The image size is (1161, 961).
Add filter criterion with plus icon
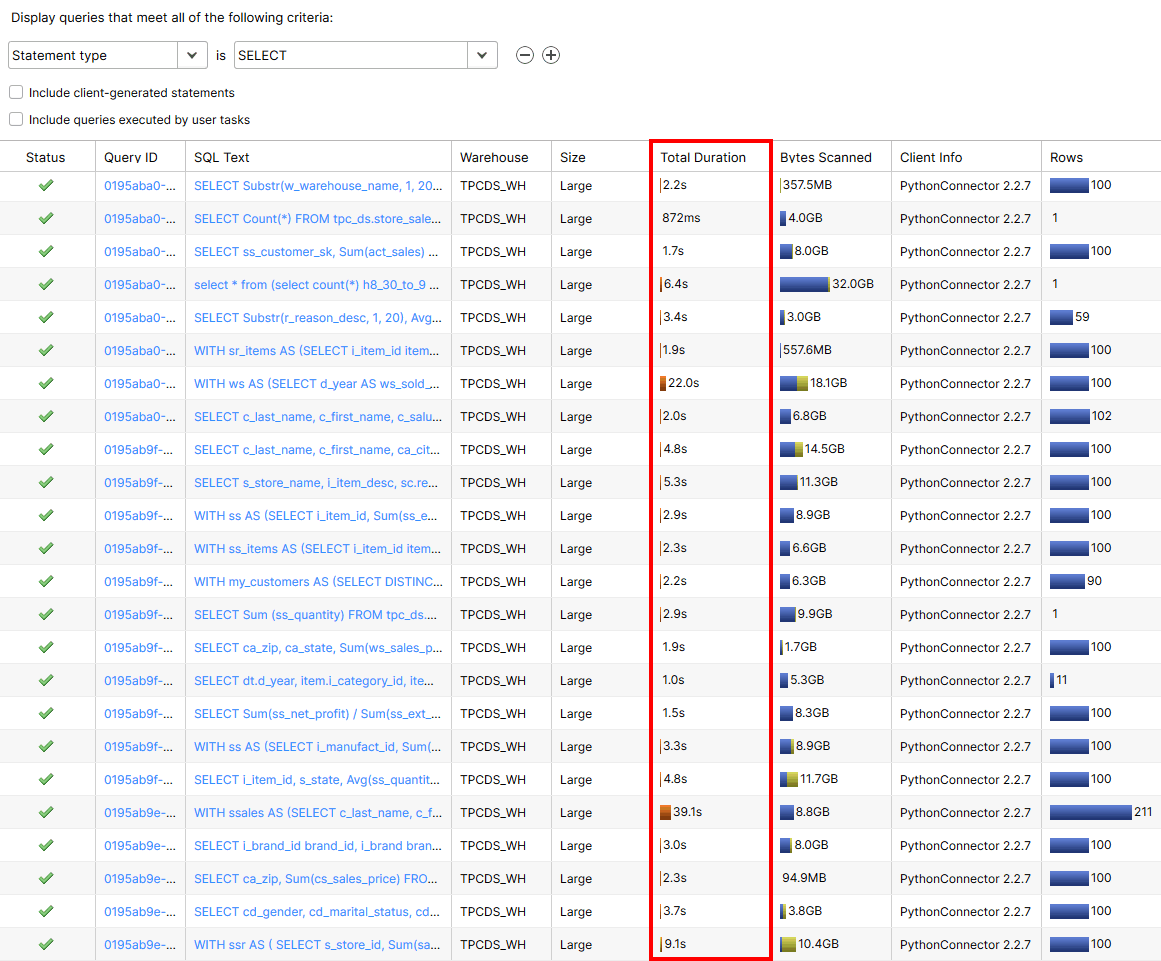click(551, 56)
